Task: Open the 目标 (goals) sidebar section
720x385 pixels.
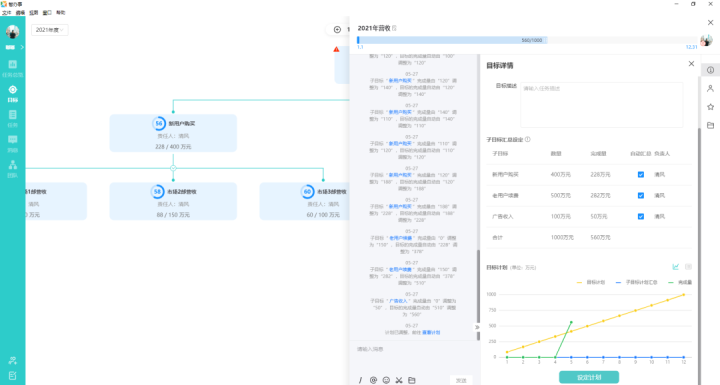Action: click(12, 93)
